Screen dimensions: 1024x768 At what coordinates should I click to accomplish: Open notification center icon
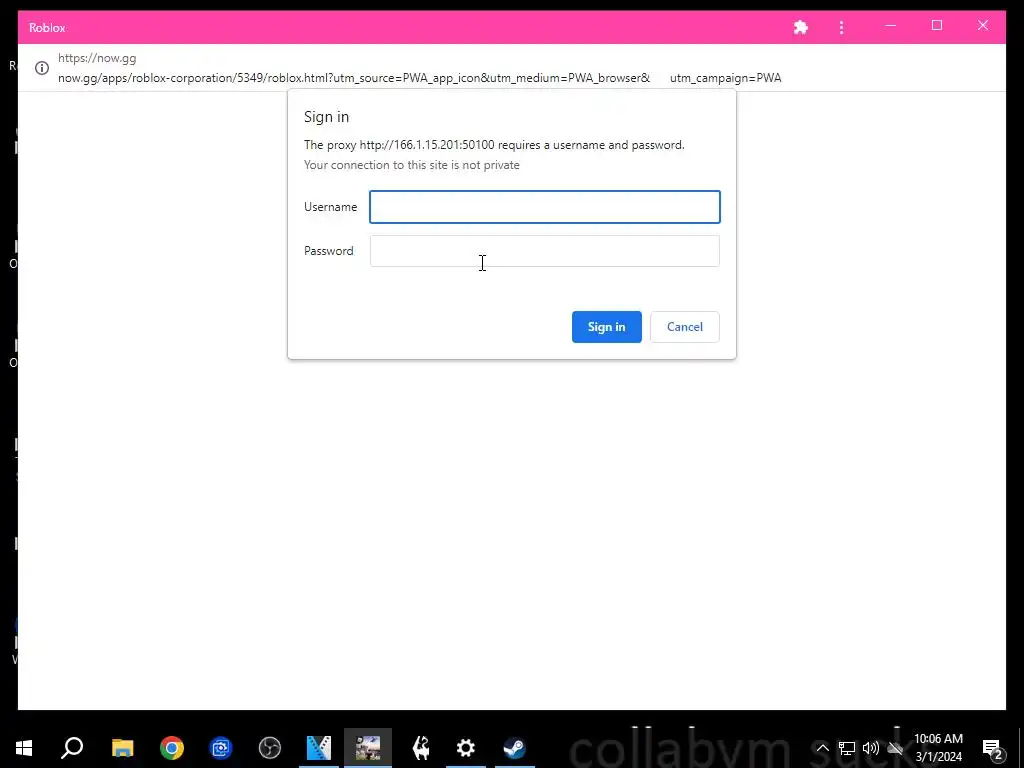point(993,748)
